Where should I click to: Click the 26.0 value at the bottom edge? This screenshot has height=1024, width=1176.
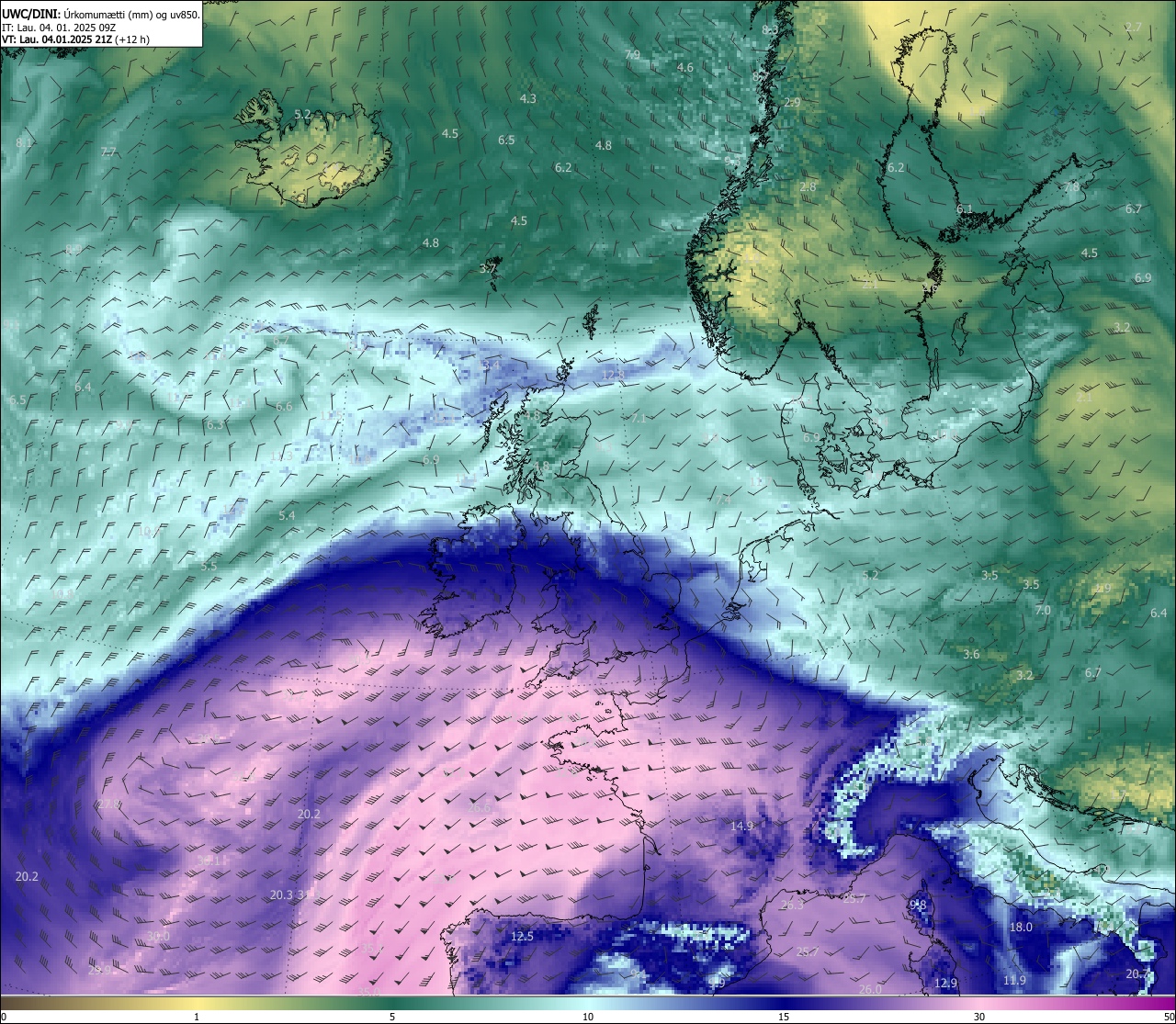[x=870, y=990]
